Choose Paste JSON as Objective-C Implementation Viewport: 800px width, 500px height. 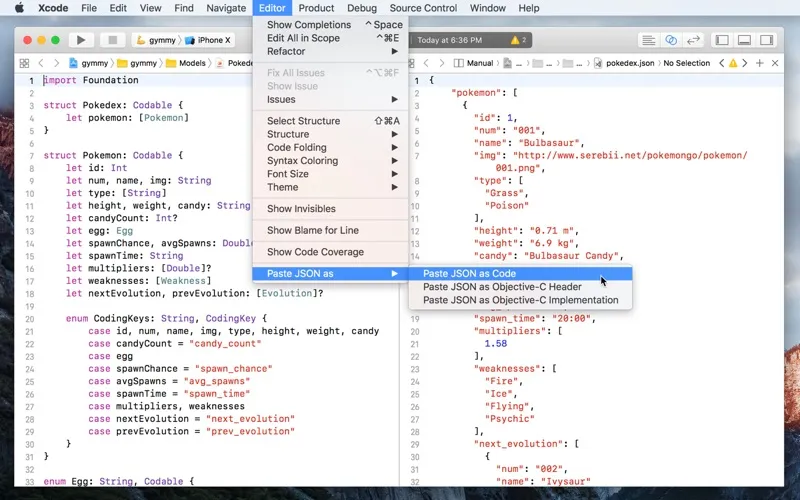click(520, 300)
